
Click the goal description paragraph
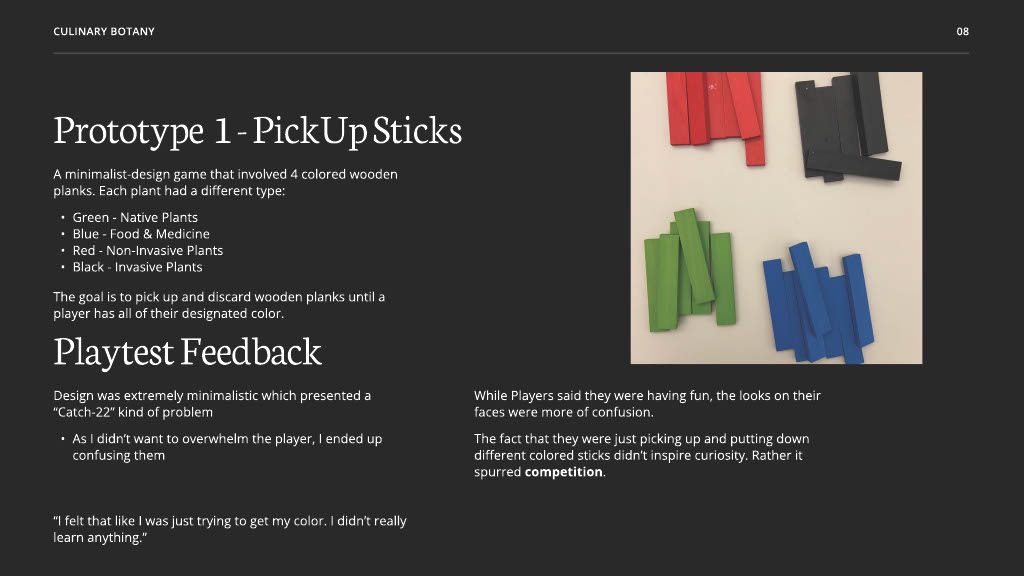coord(218,305)
